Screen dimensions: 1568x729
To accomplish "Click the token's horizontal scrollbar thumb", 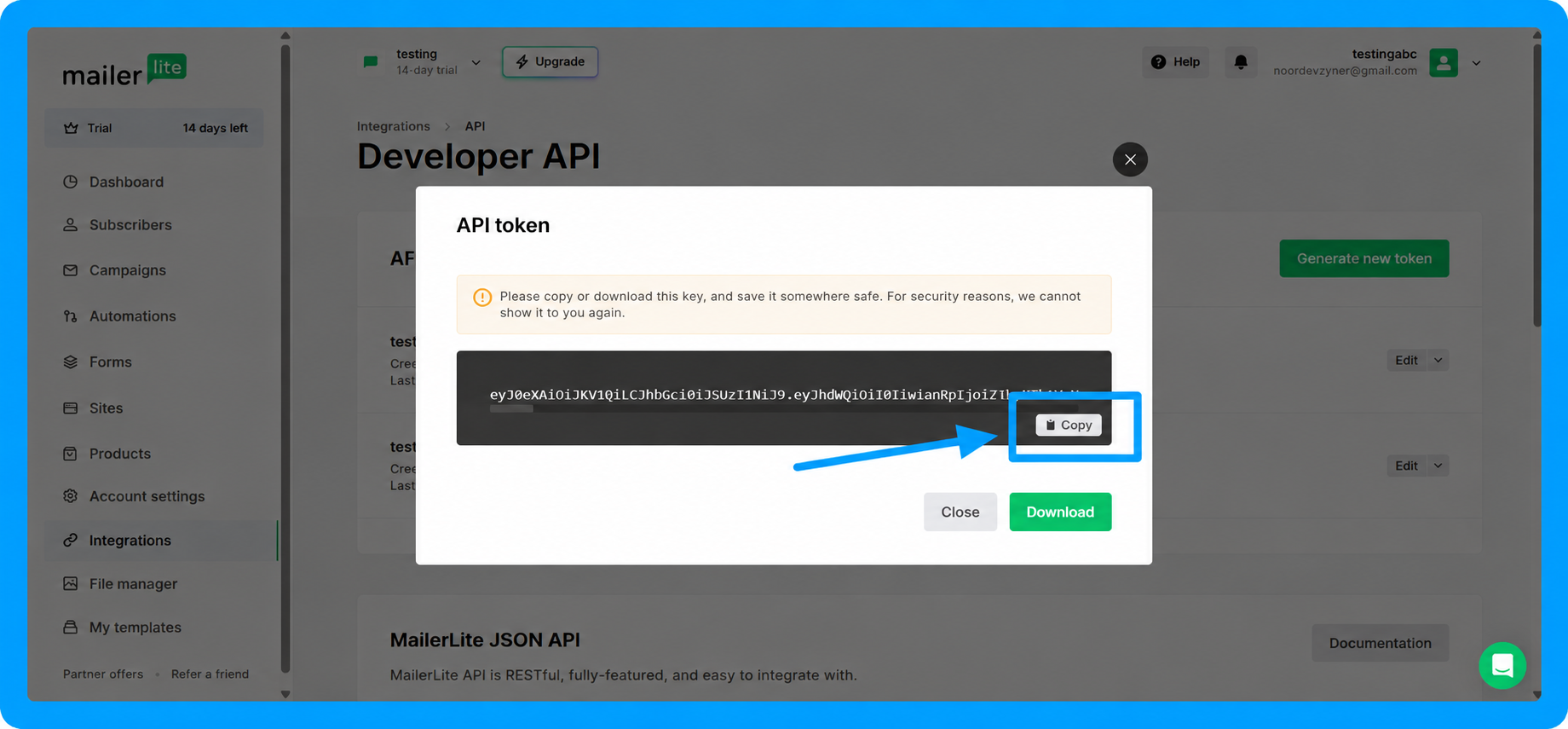I will pyautogui.click(x=511, y=410).
